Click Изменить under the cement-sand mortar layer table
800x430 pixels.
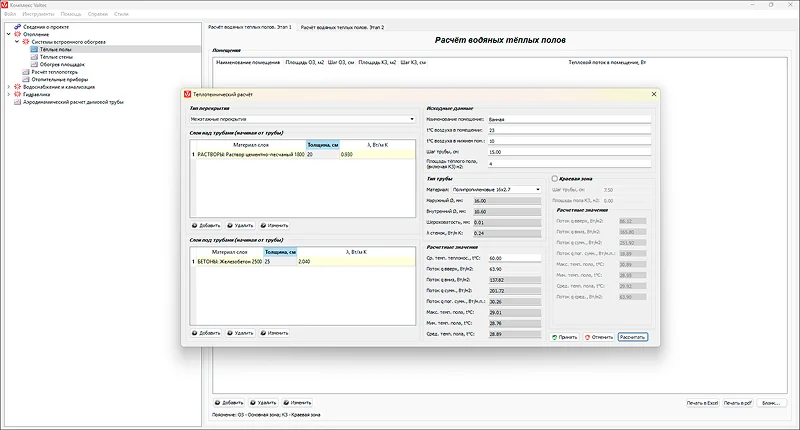coord(274,225)
